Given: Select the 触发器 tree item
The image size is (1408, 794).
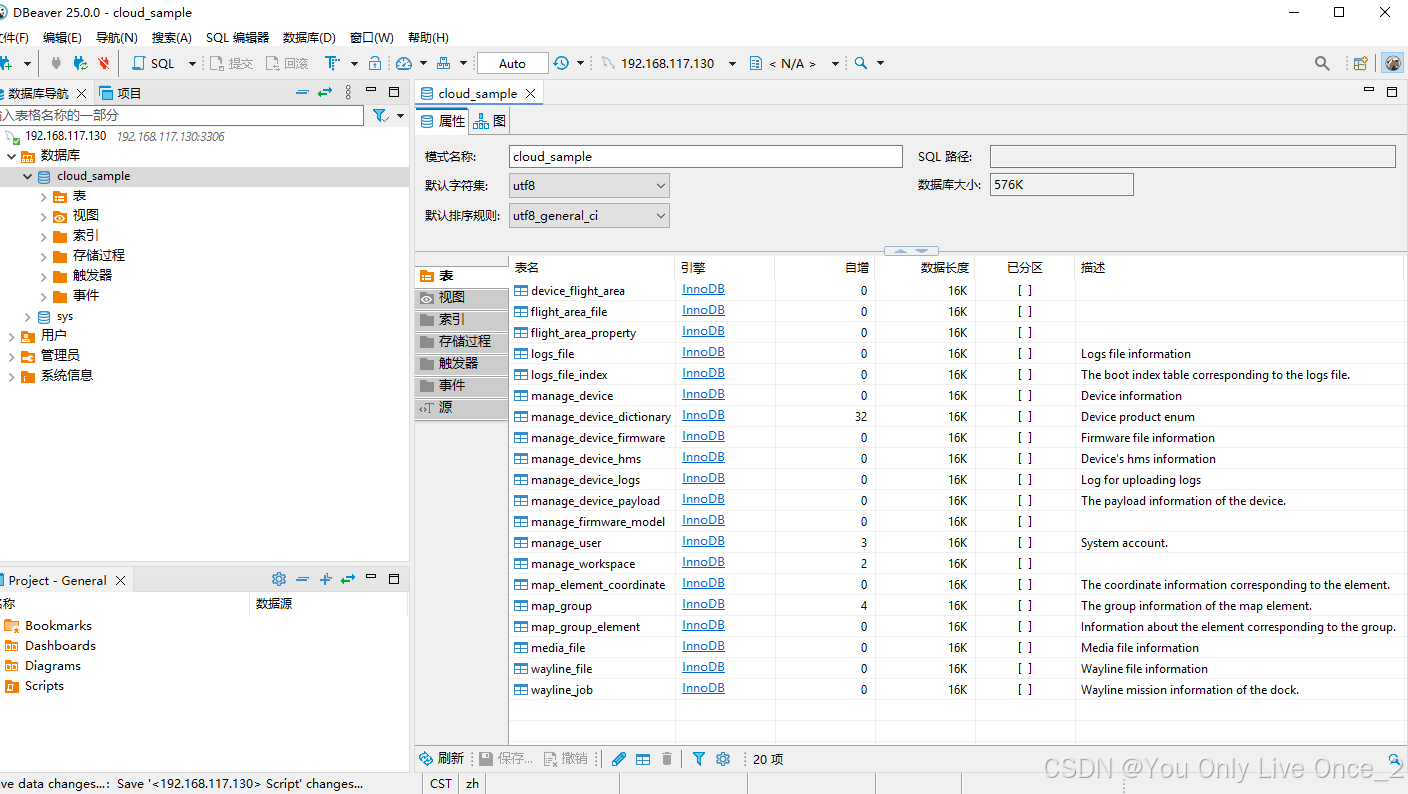Looking at the screenshot, I should coord(92,275).
